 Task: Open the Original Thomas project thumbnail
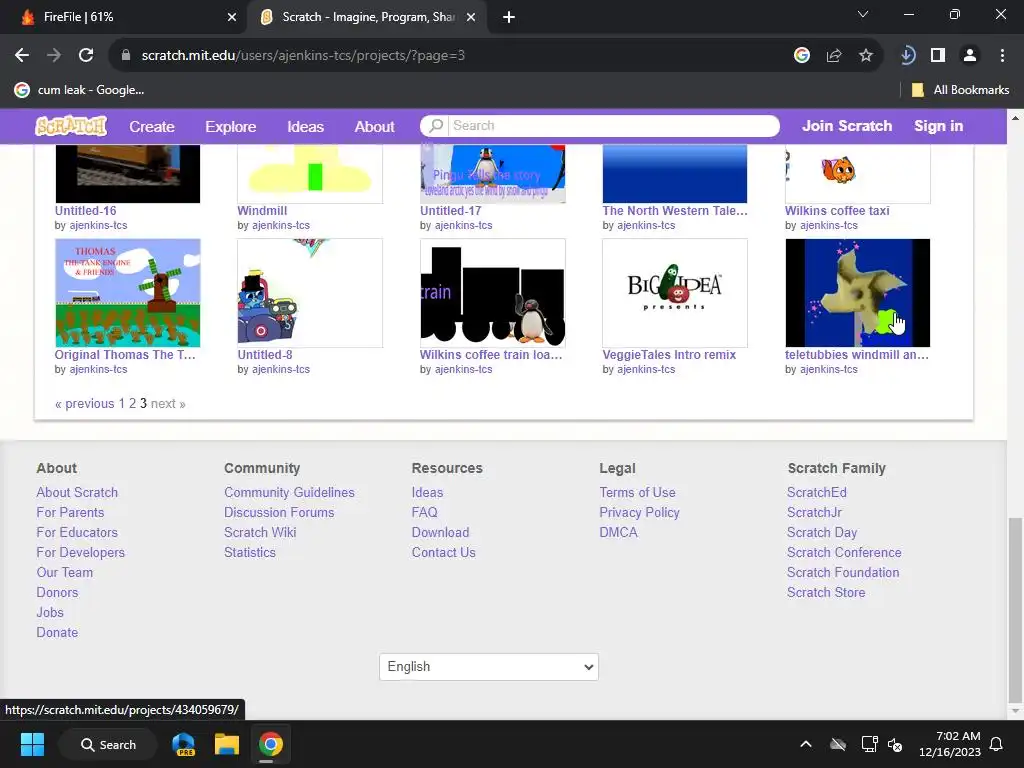click(127, 293)
